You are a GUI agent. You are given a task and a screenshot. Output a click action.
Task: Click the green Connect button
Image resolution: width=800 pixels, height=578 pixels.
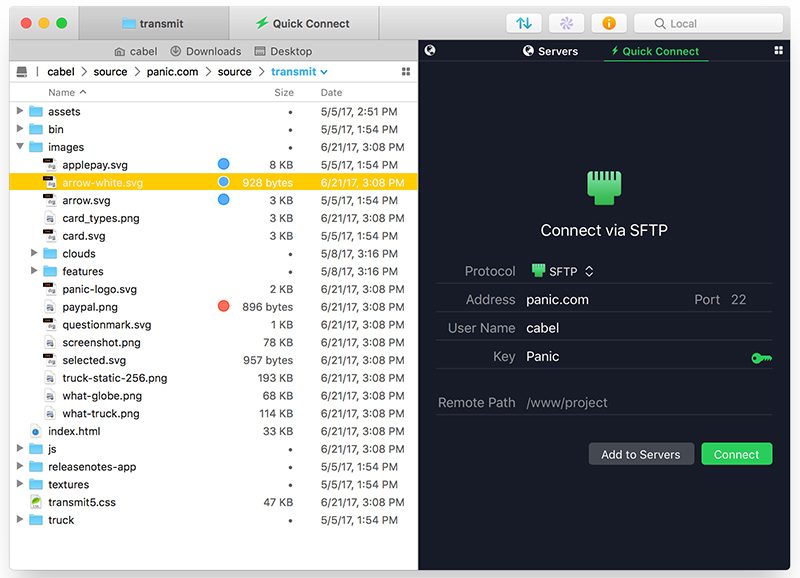pos(736,454)
